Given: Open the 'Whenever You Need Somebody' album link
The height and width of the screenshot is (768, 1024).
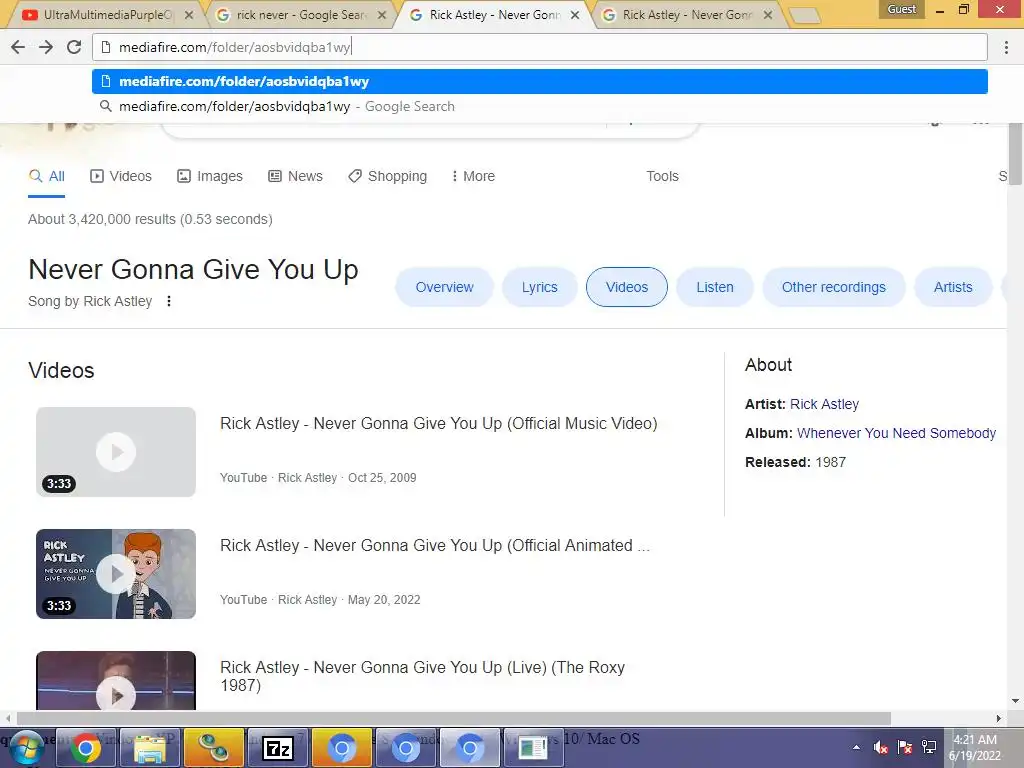Looking at the screenshot, I should [x=896, y=433].
